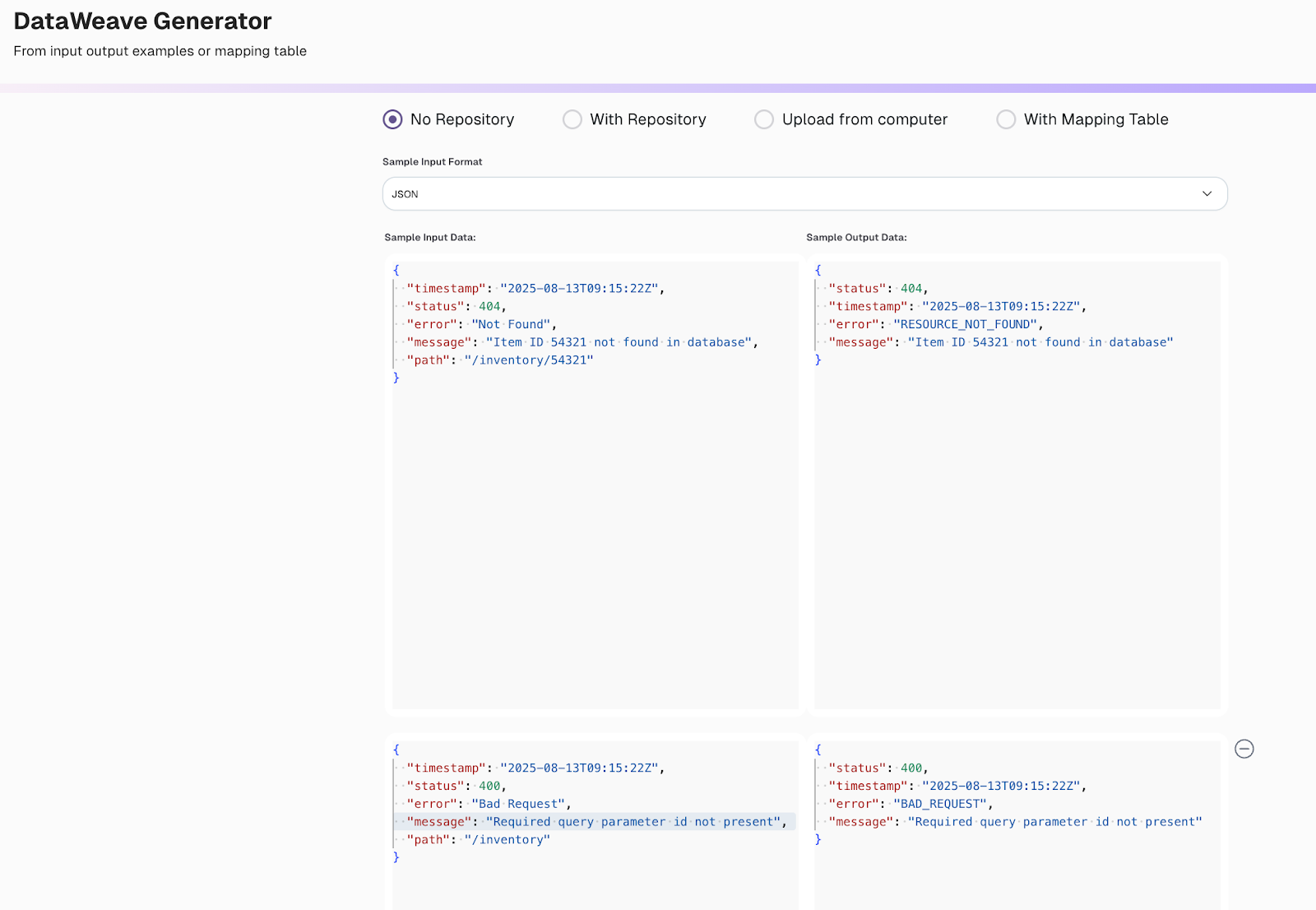Click the timestamp line in second output editor
The image size is (1316, 910).
[x=957, y=786]
